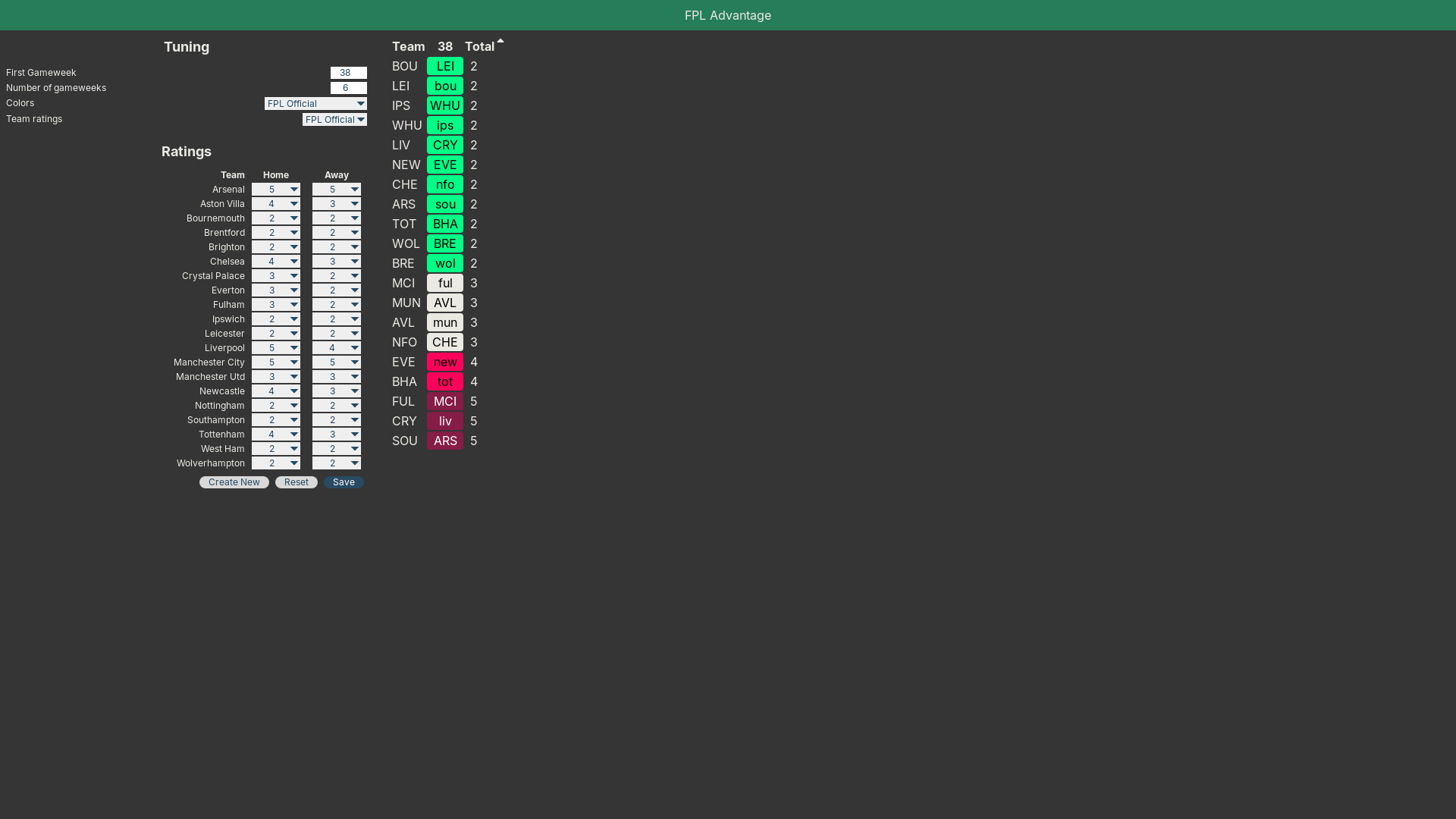Click the FPL Advantage title

pyautogui.click(x=728, y=15)
